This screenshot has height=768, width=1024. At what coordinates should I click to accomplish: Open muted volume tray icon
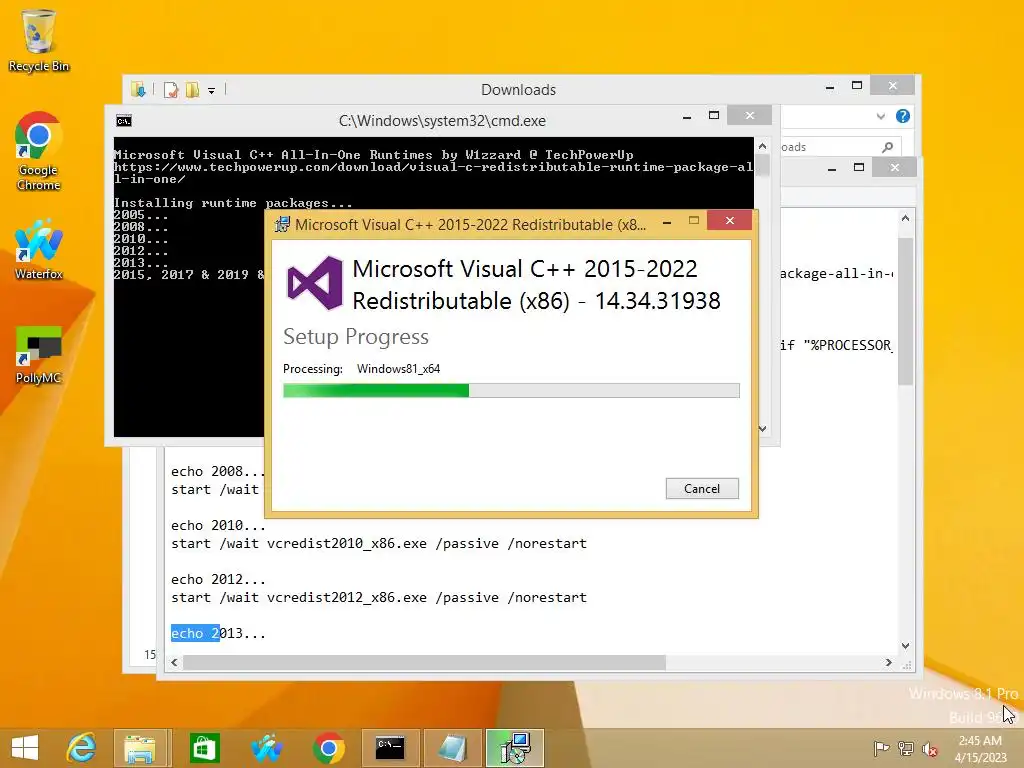(x=929, y=748)
